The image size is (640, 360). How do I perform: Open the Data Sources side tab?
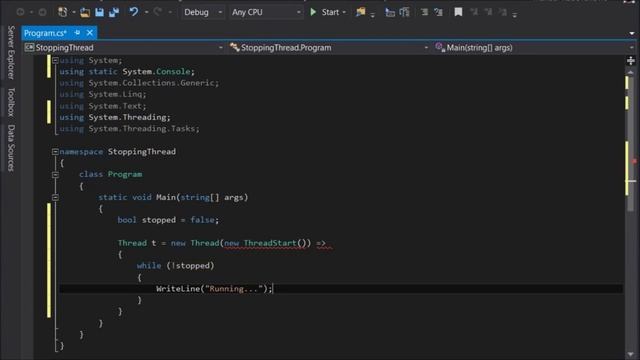11,148
